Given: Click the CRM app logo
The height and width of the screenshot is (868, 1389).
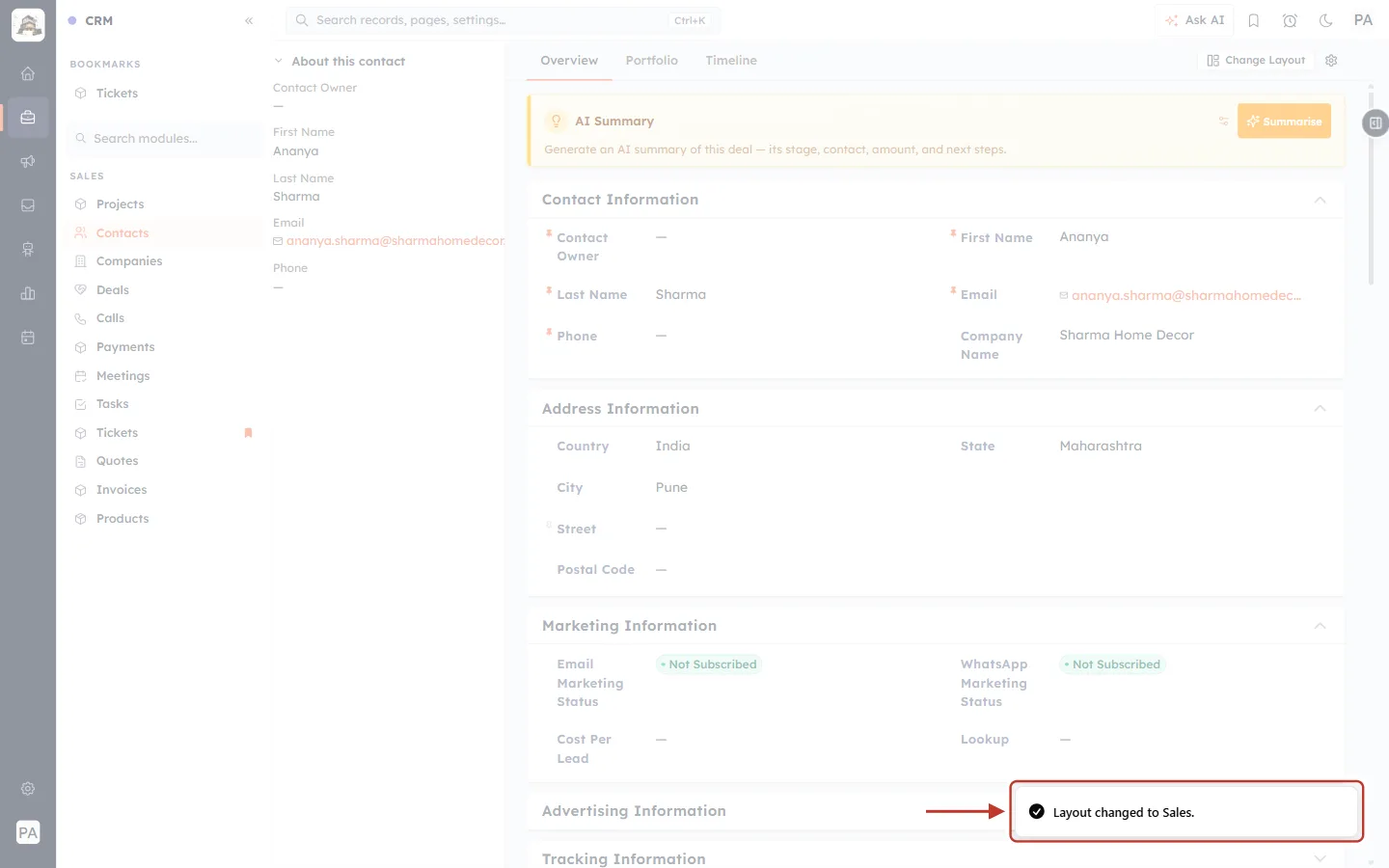Looking at the screenshot, I should point(28,25).
